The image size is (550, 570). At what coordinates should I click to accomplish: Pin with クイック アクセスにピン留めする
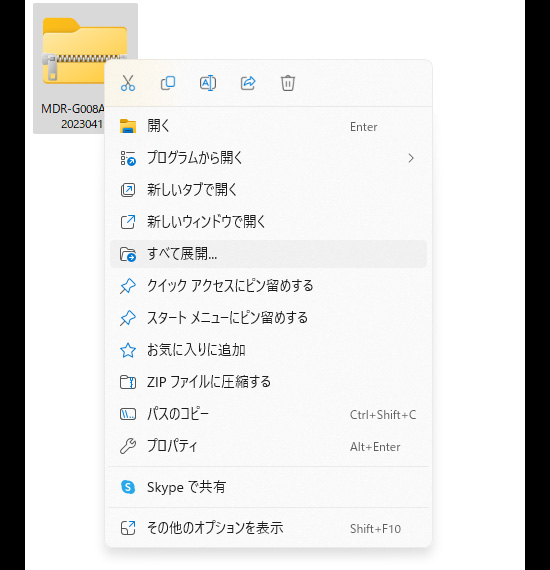[268, 286]
